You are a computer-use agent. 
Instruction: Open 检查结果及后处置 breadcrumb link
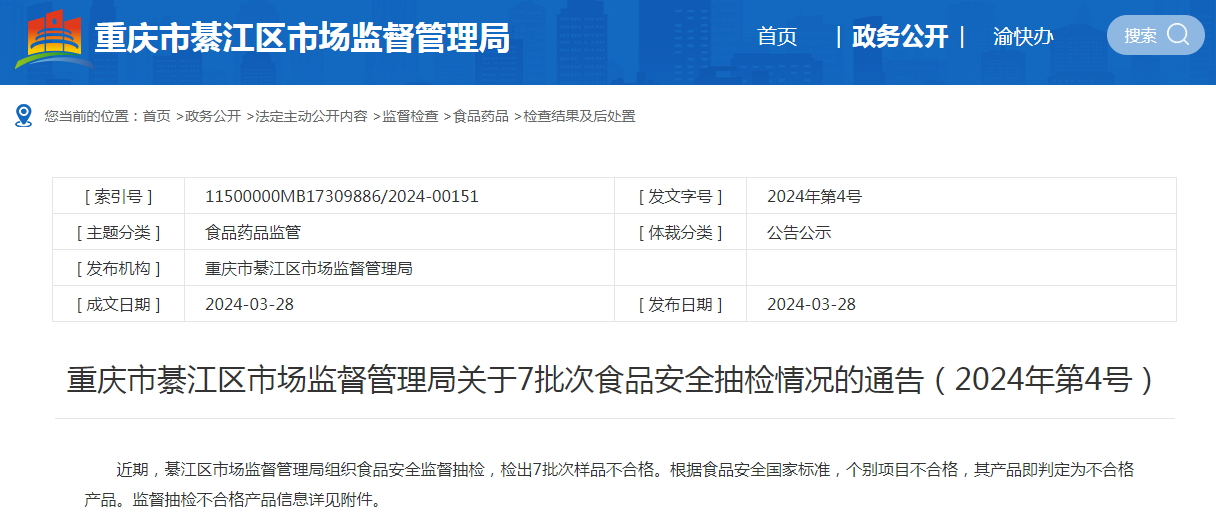pos(579,116)
